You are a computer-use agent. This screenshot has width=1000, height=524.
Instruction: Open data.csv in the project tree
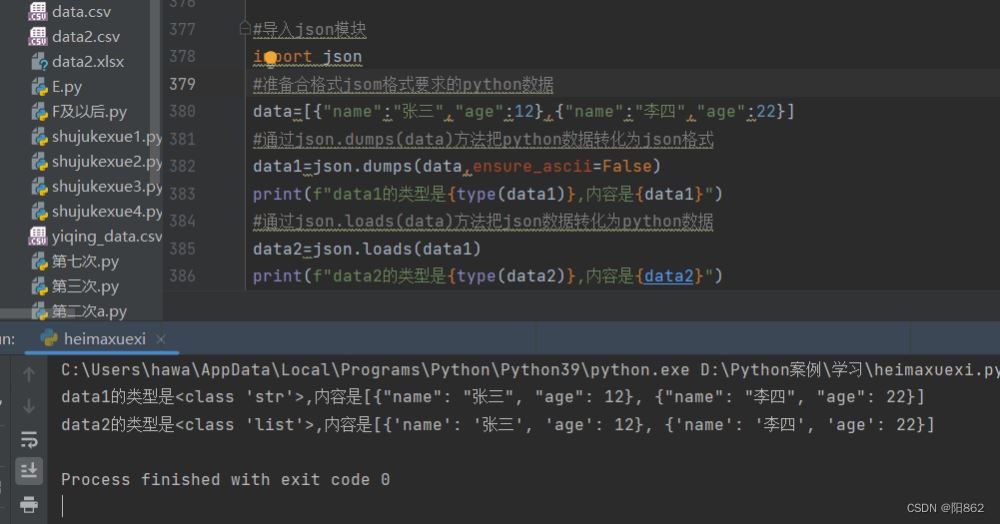coord(82,11)
